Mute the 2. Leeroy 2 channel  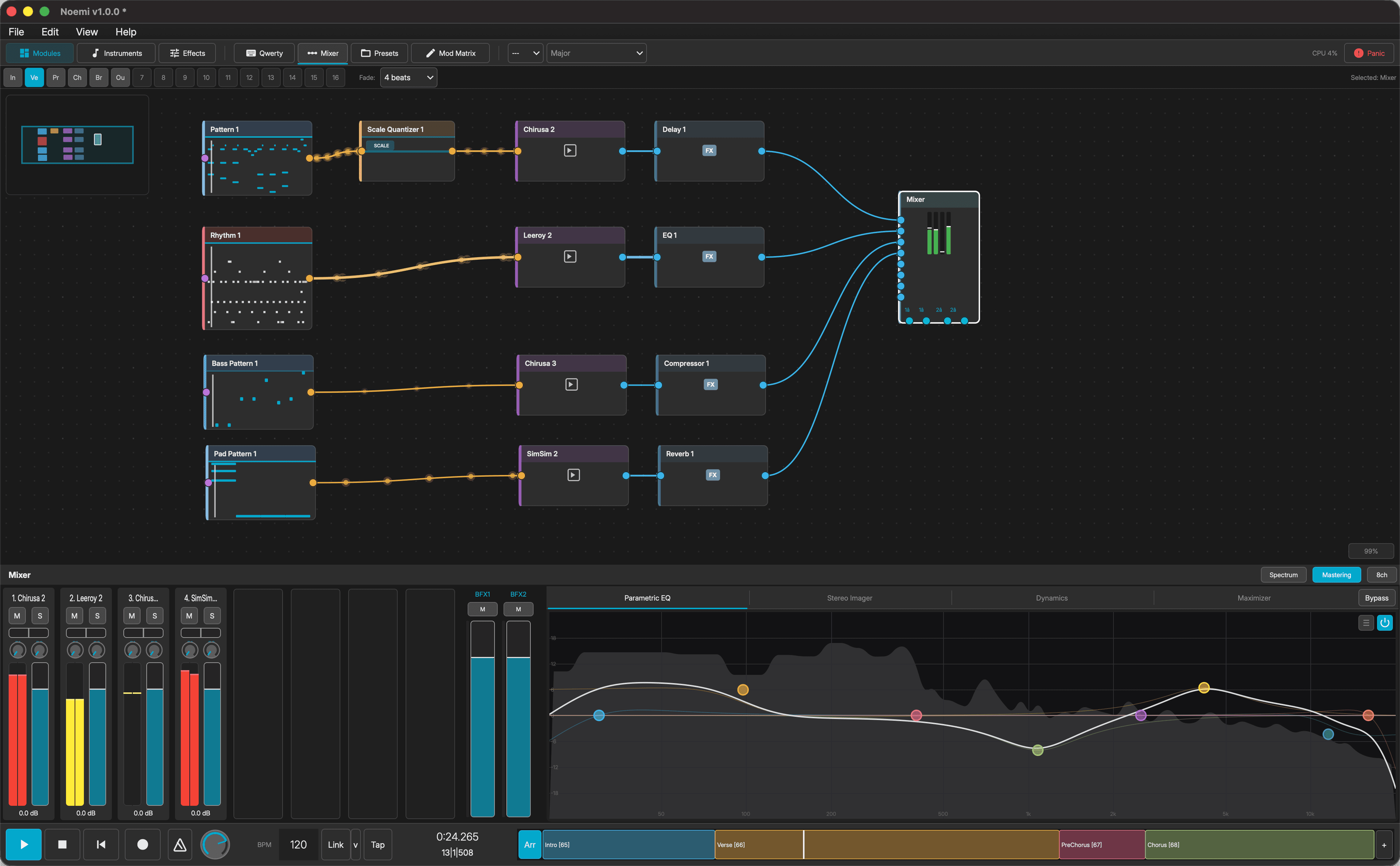coord(74,616)
